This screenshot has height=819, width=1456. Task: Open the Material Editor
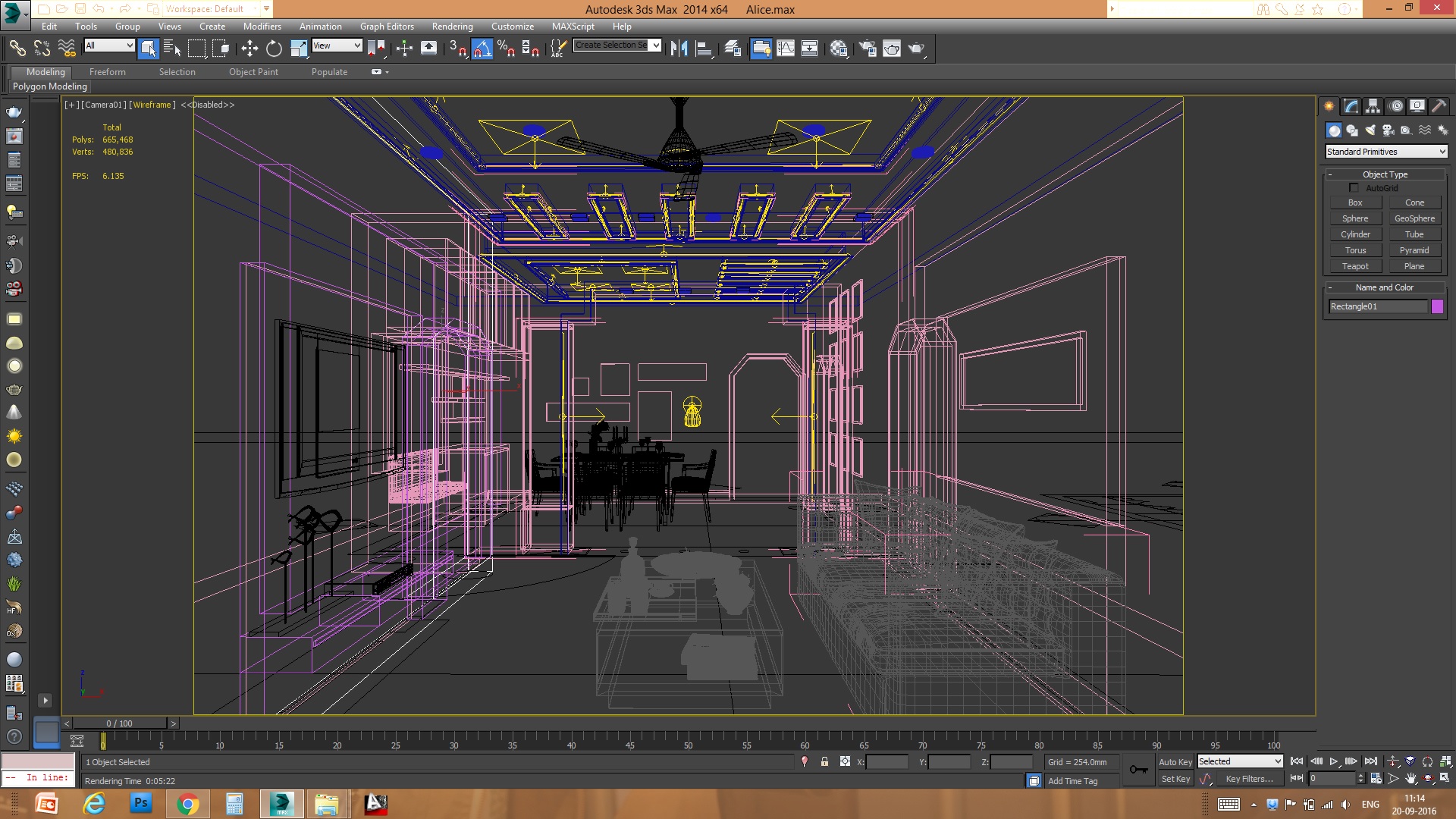[839, 49]
